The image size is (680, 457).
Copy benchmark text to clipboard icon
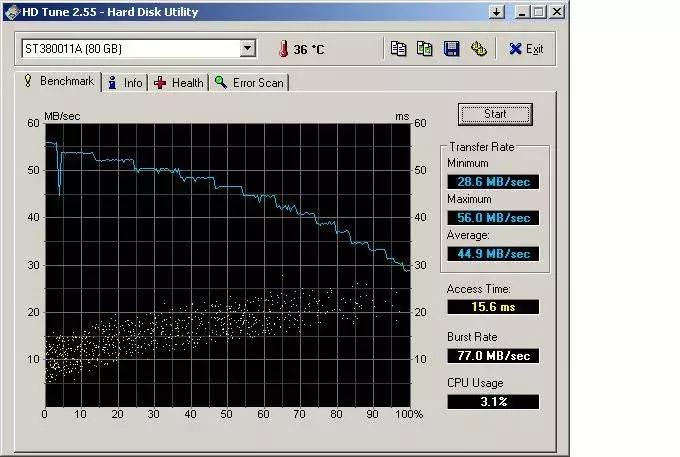(x=398, y=49)
